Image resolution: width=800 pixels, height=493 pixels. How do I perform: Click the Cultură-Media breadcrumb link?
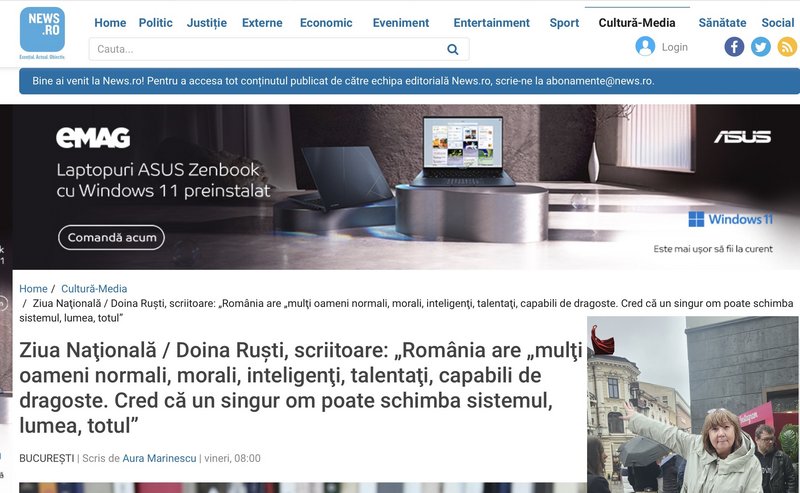click(94, 289)
